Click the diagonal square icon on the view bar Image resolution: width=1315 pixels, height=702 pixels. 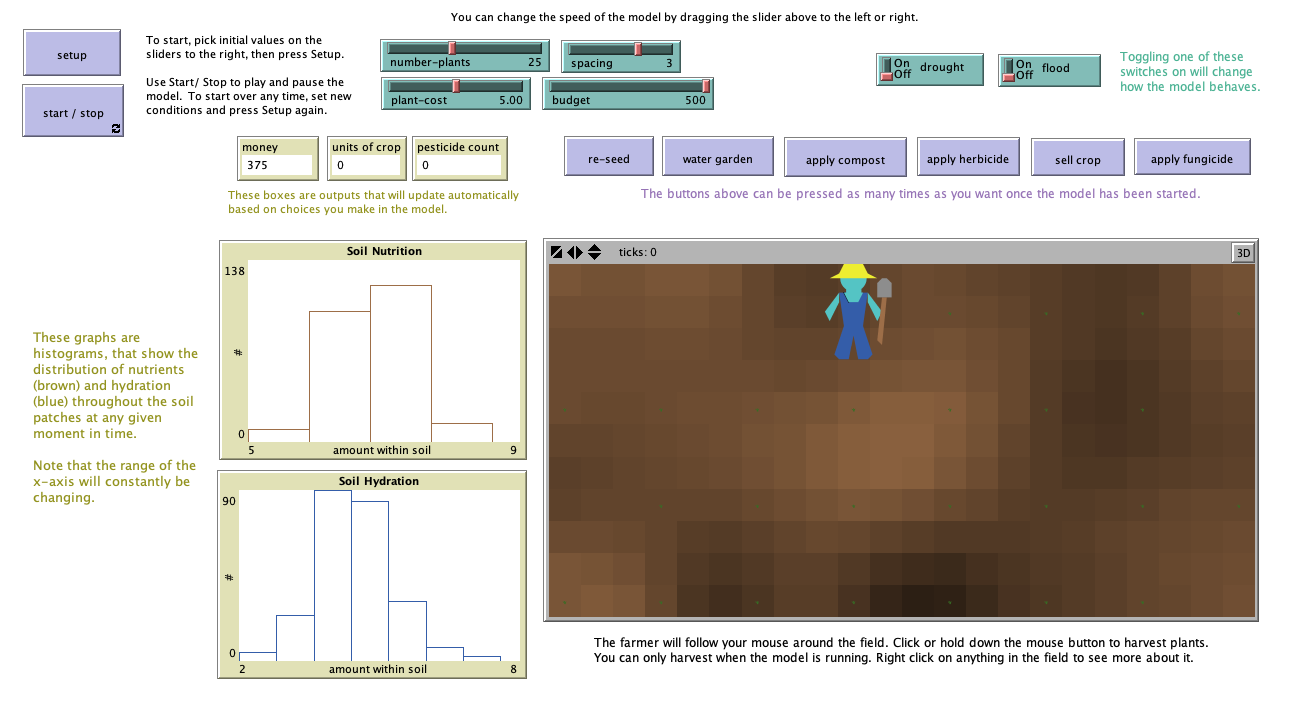click(557, 252)
